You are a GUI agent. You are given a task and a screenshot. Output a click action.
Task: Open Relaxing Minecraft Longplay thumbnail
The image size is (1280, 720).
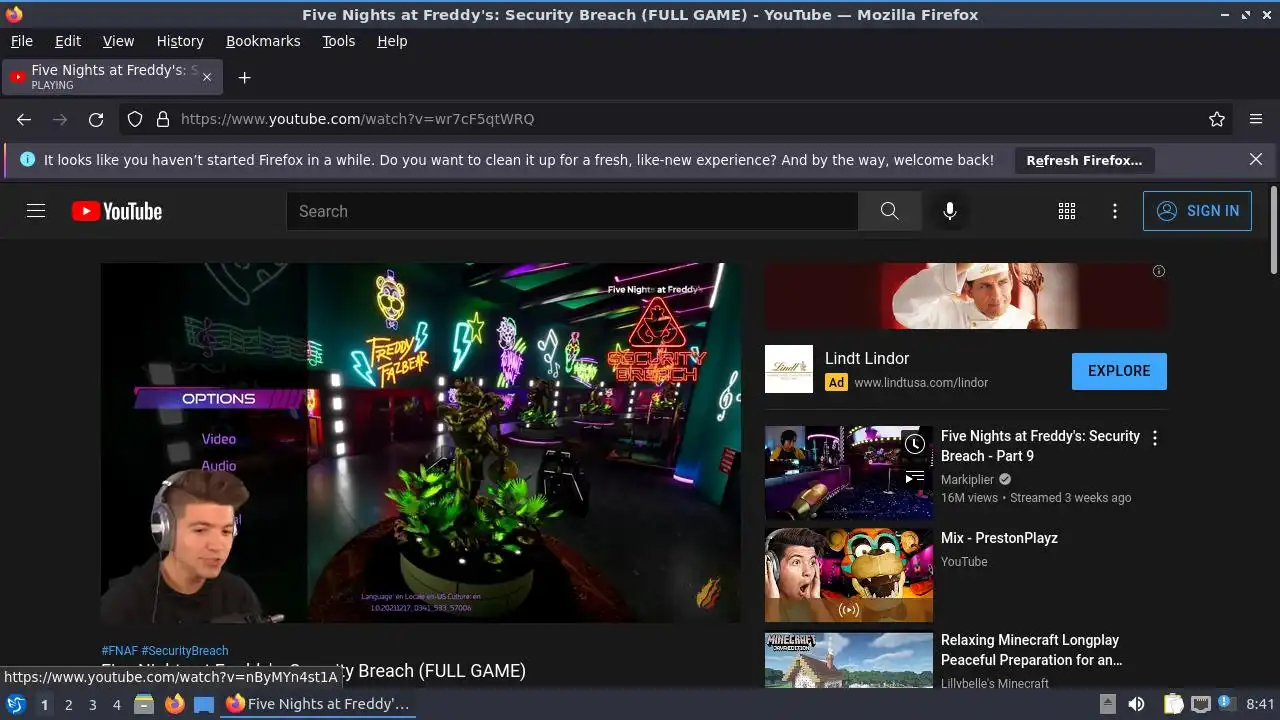tap(849, 660)
